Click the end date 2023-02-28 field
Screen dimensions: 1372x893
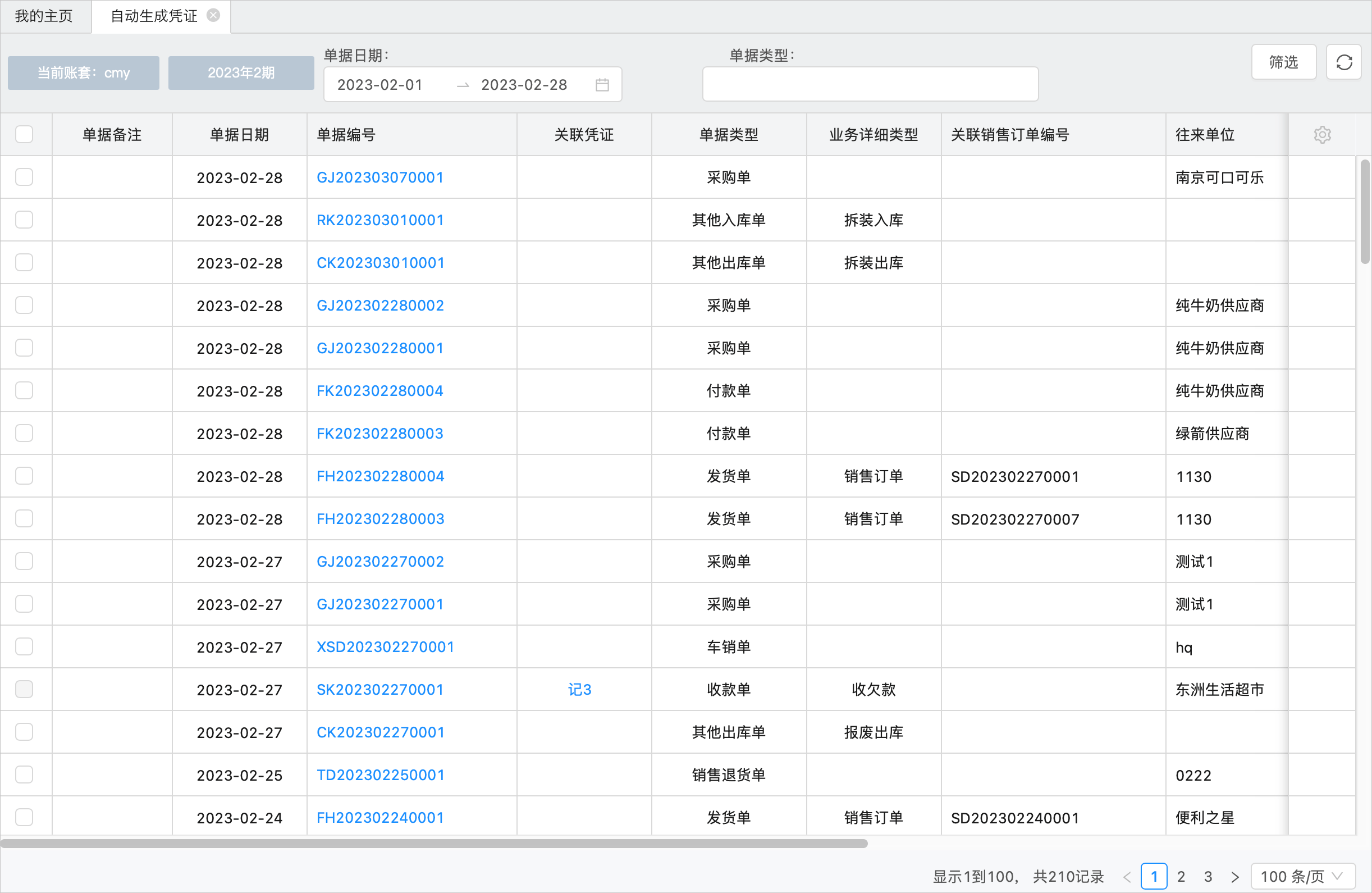(x=524, y=85)
